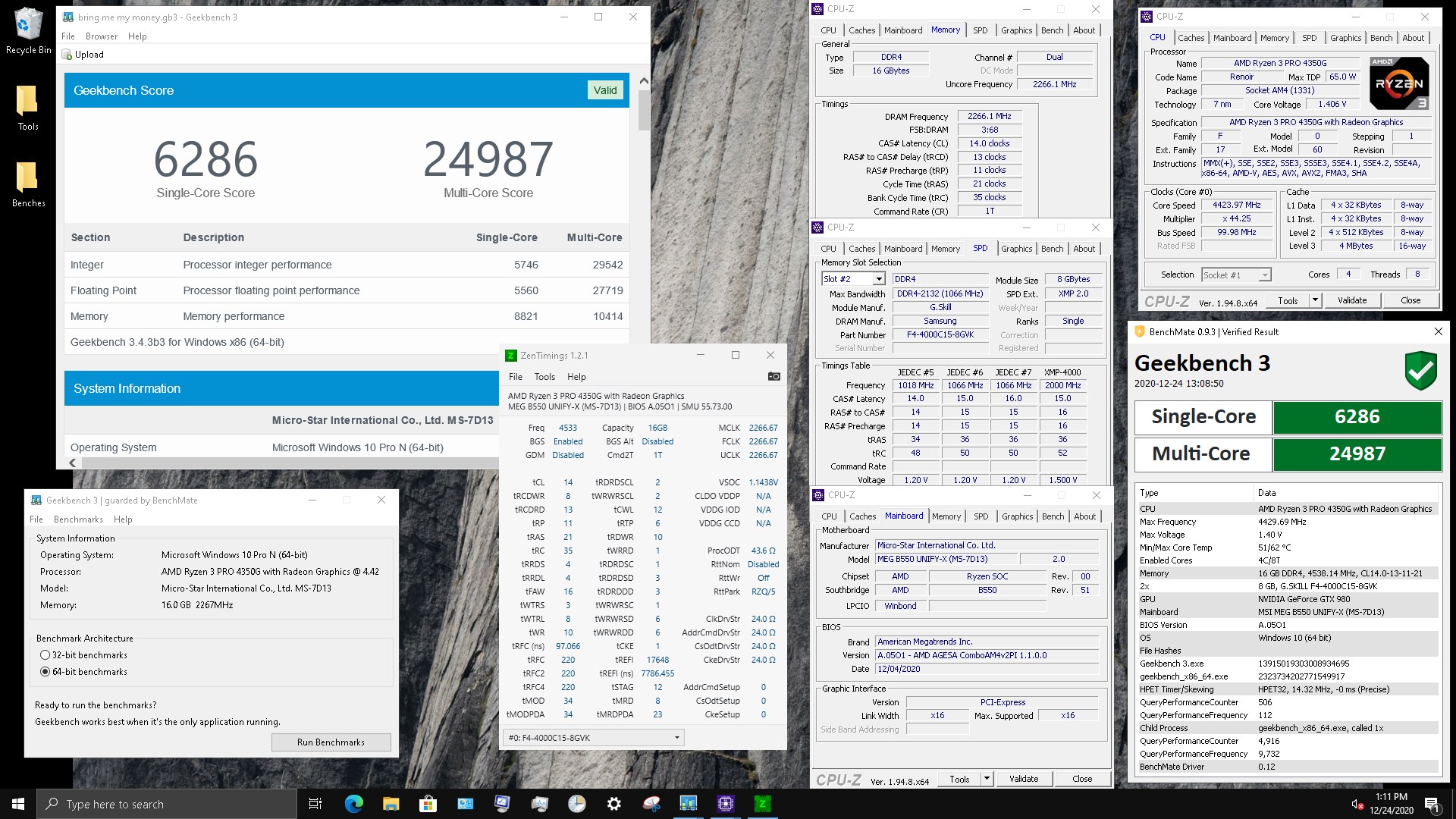This screenshot has height=819, width=1456.
Task: Click Run Benchmarks button
Action: coord(331,742)
